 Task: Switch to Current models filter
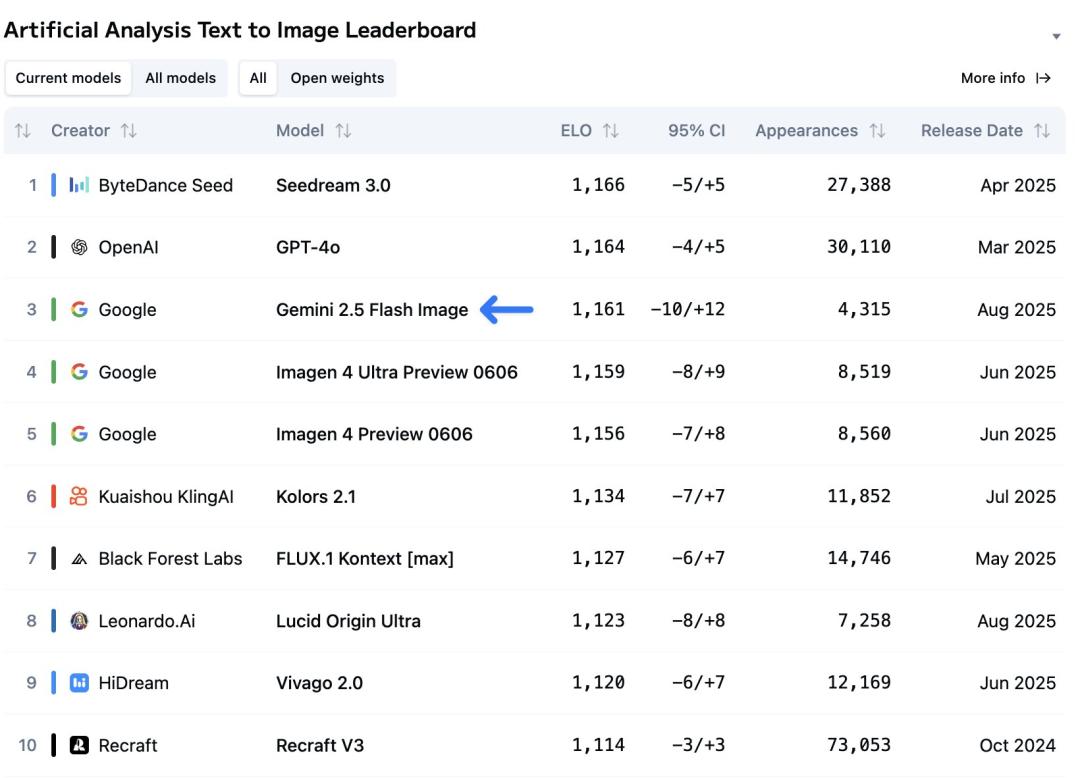tap(68, 78)
